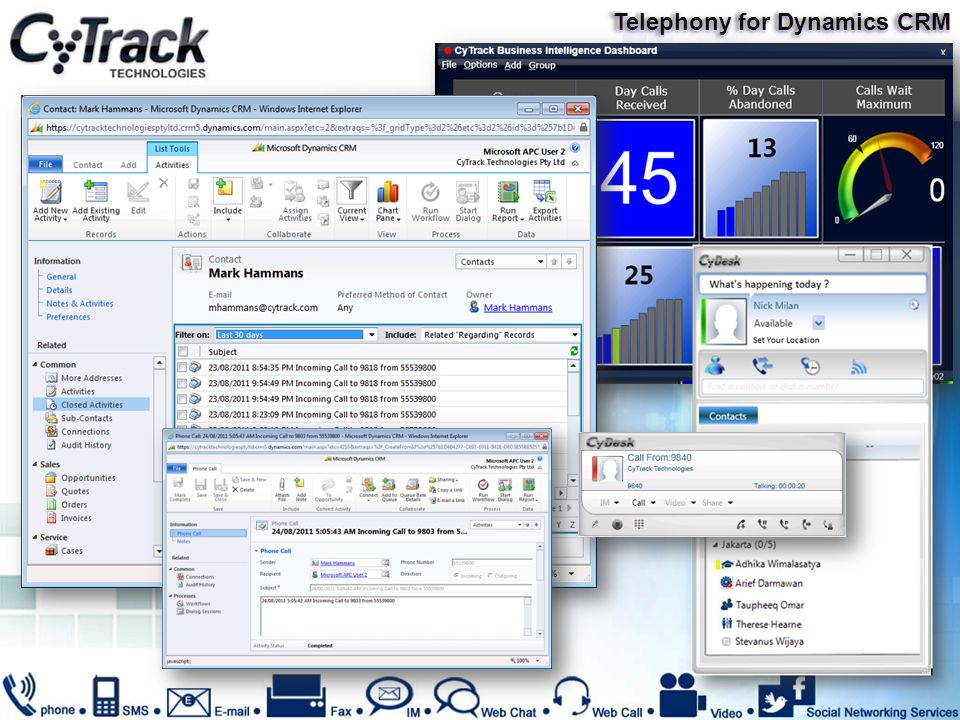Click the Calls Wait Maximum gauge
The width and height of the screenshot is (960, 720).
[x=883, y=178]
